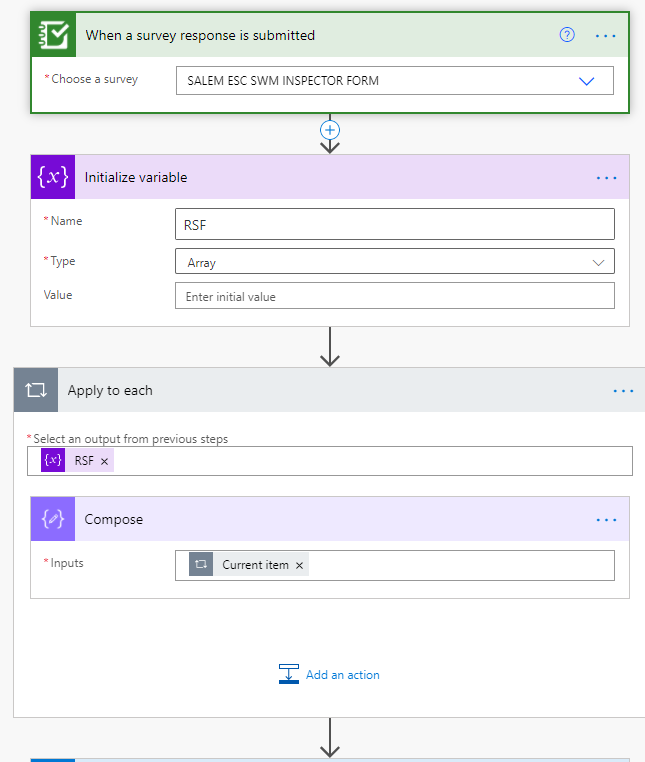Viewport: 645px width, 762px height.
Task: Open the Apply to each ellipsis menu
Action: click(623, 391)
